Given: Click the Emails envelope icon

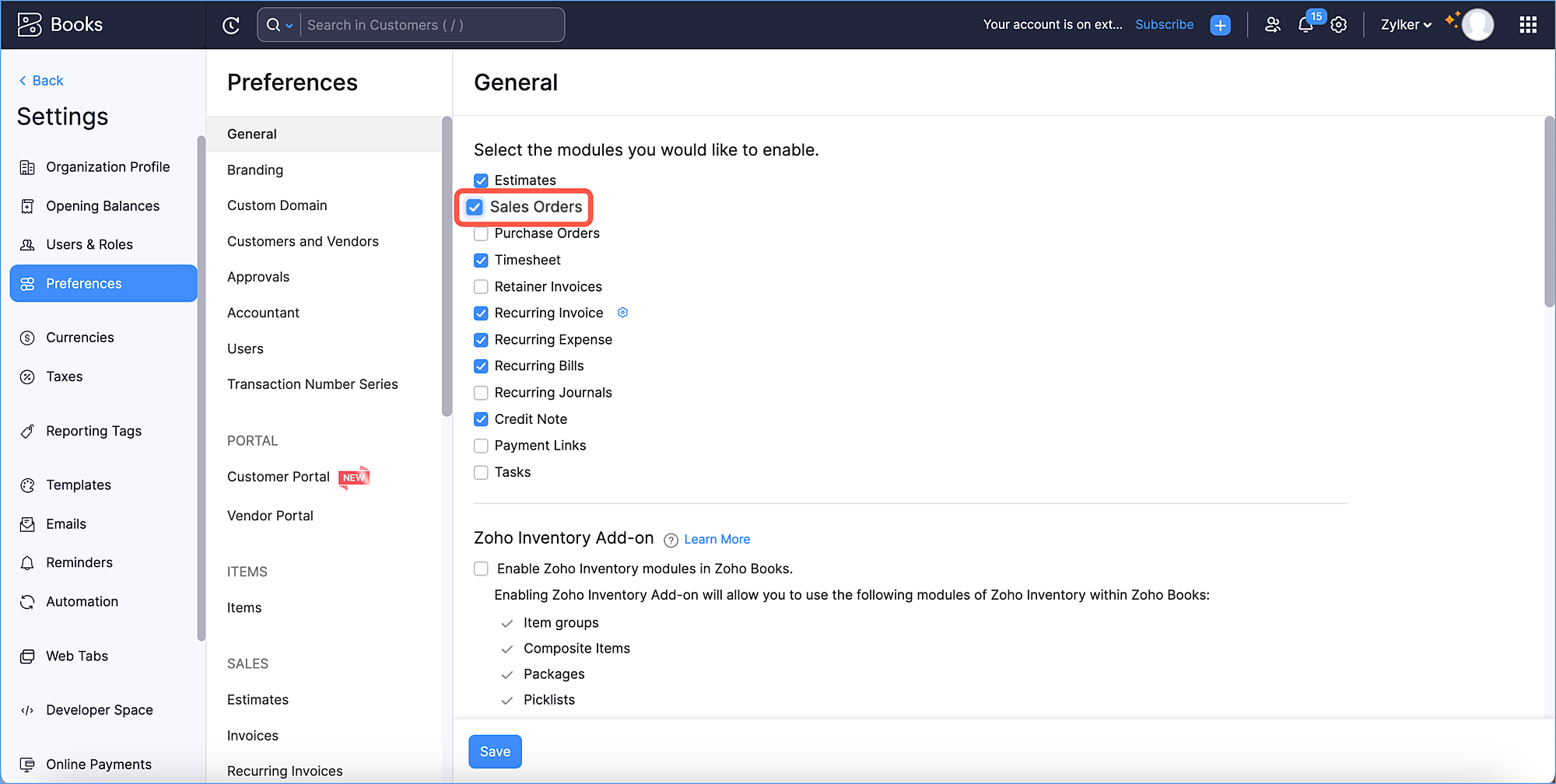Looking at the screenshot, I should pos(27,524).
